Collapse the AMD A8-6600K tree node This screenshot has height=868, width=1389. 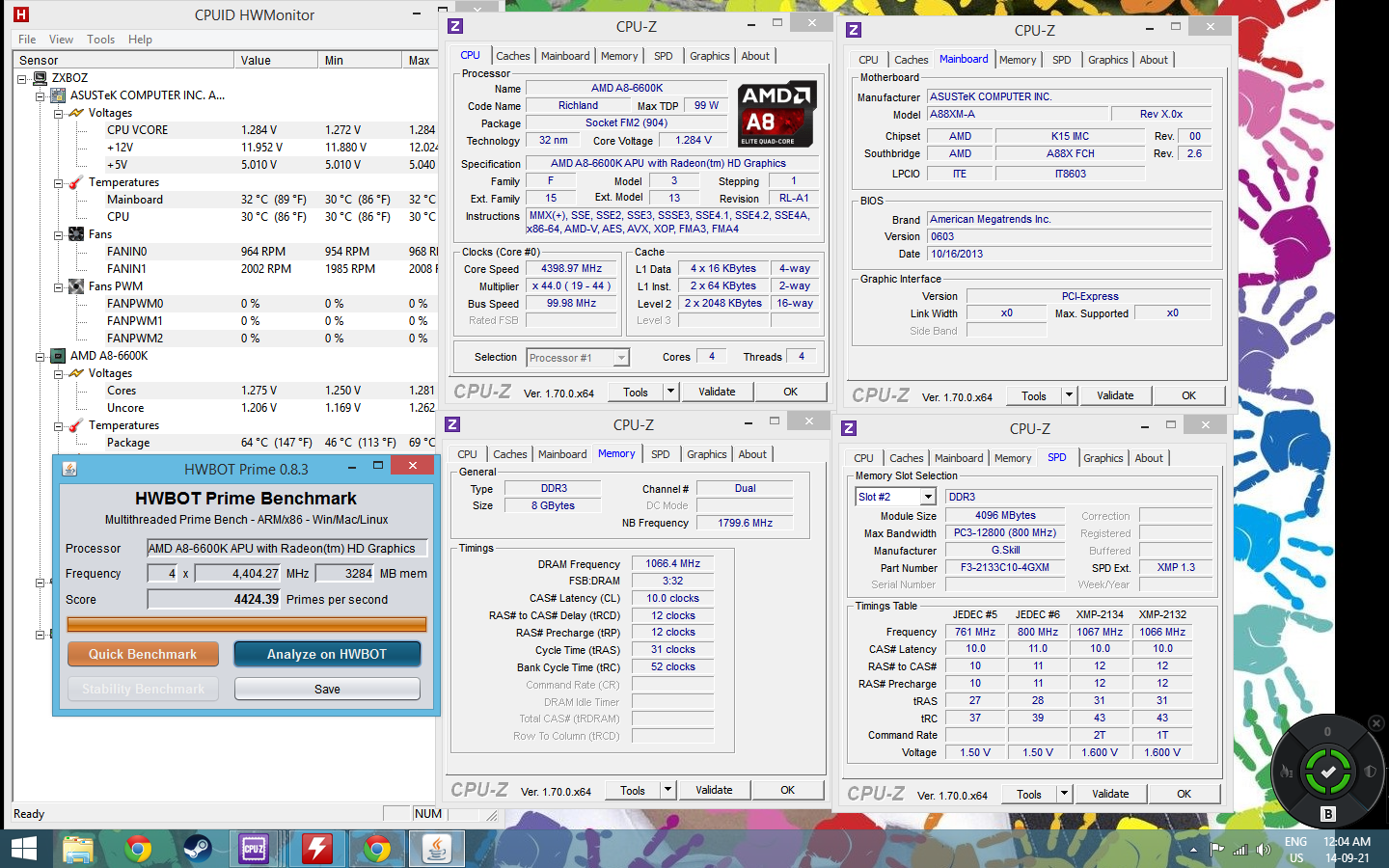click(41, 356)
